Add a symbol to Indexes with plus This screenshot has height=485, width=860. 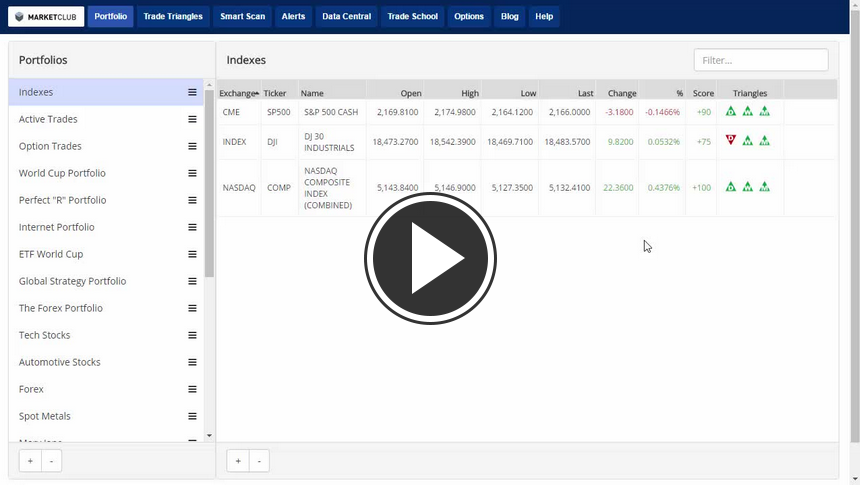coord(238,461)
